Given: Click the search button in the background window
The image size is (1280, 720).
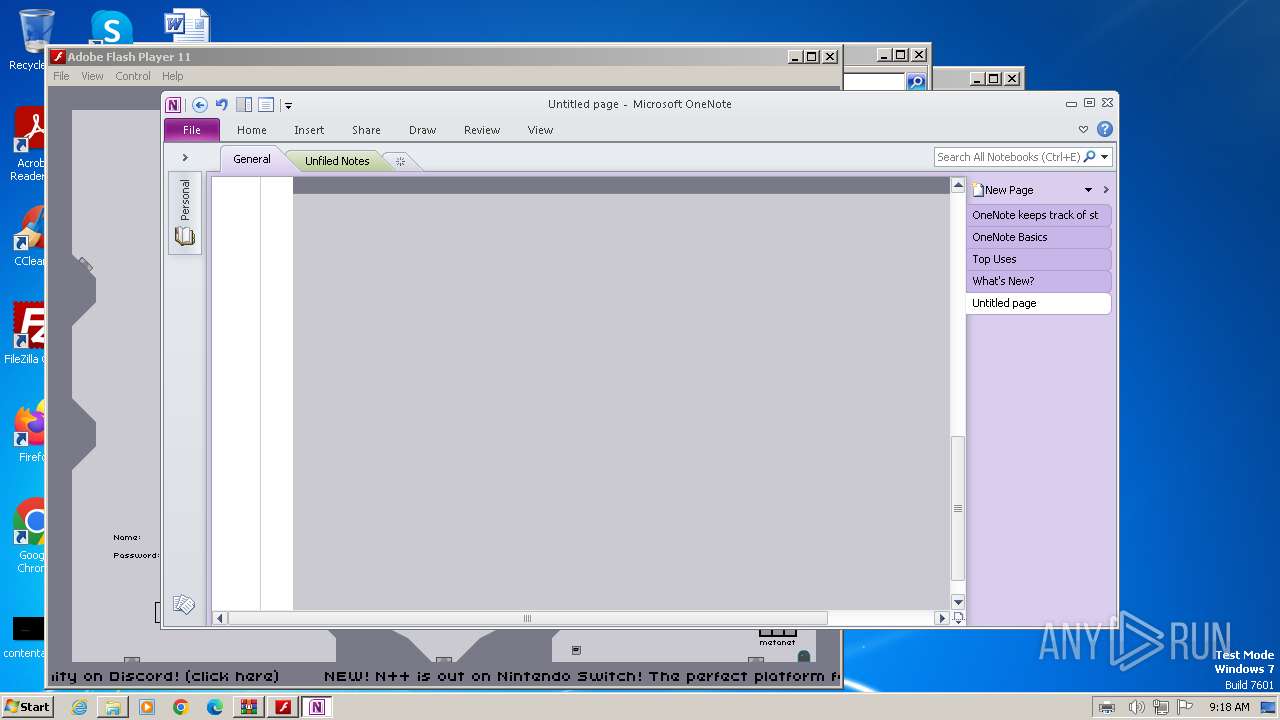Looking at the screenshot, I should click(916, 82).
